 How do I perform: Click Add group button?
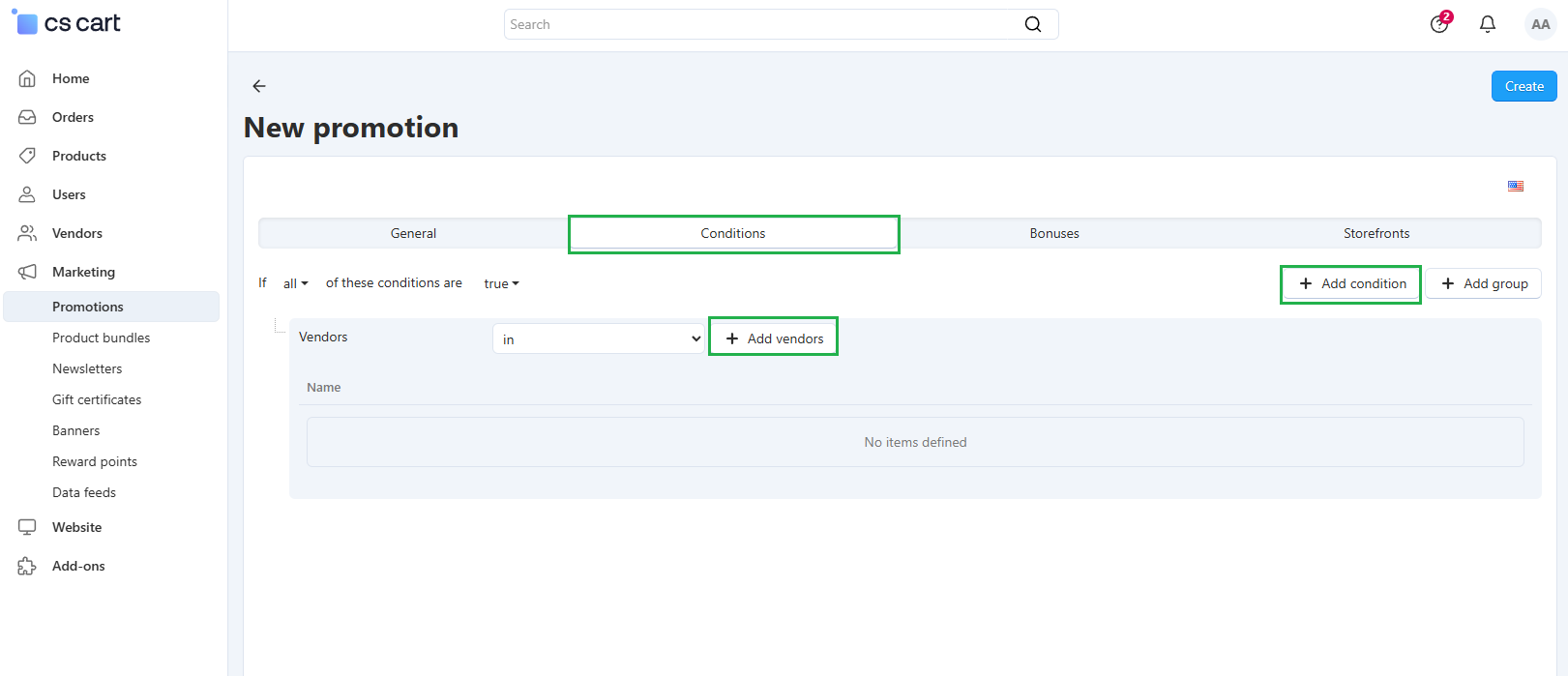(x=1484, y=283)
